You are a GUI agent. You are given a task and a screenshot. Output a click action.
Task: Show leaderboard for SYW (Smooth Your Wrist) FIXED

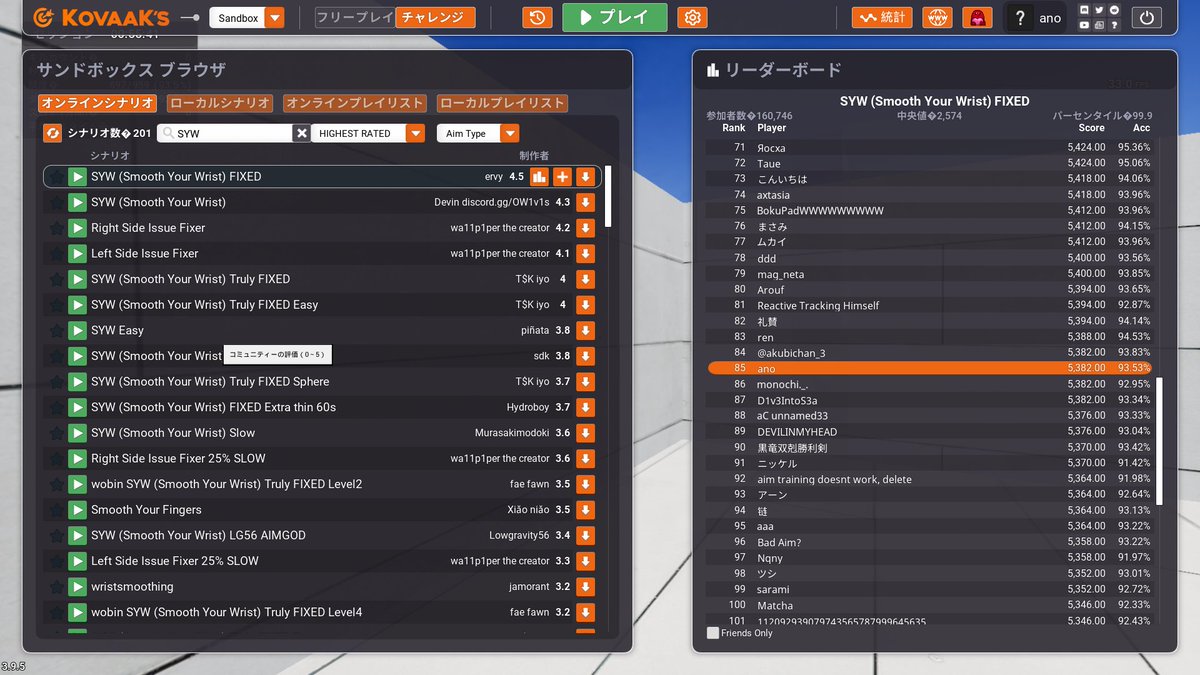[539, 177]
